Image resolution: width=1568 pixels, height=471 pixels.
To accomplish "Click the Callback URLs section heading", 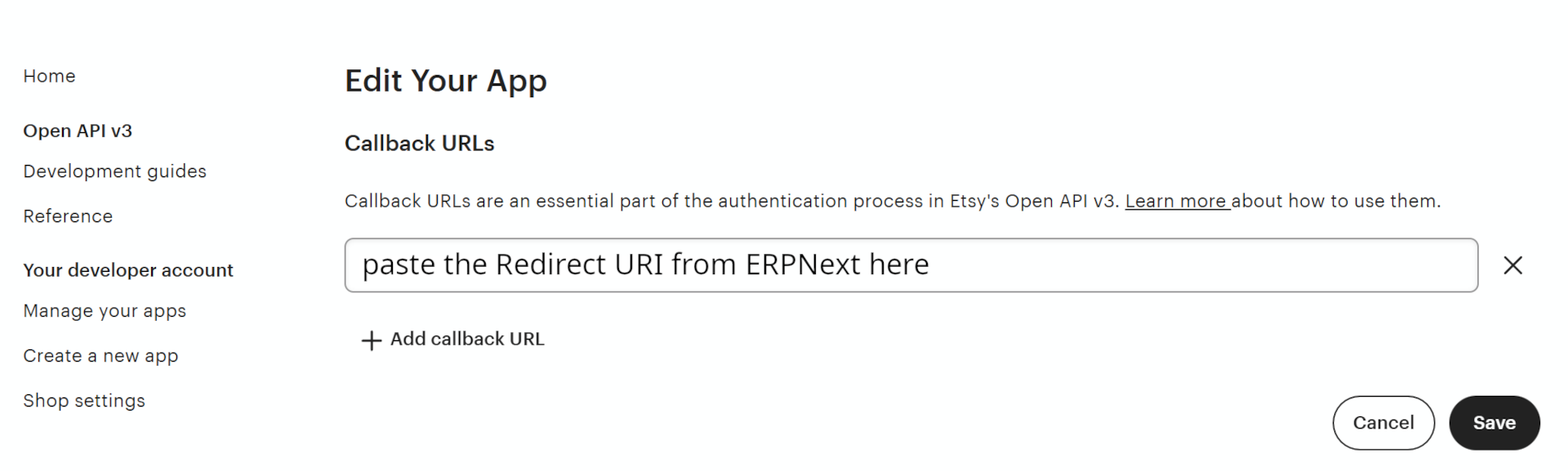I will [x=419, y=144].
